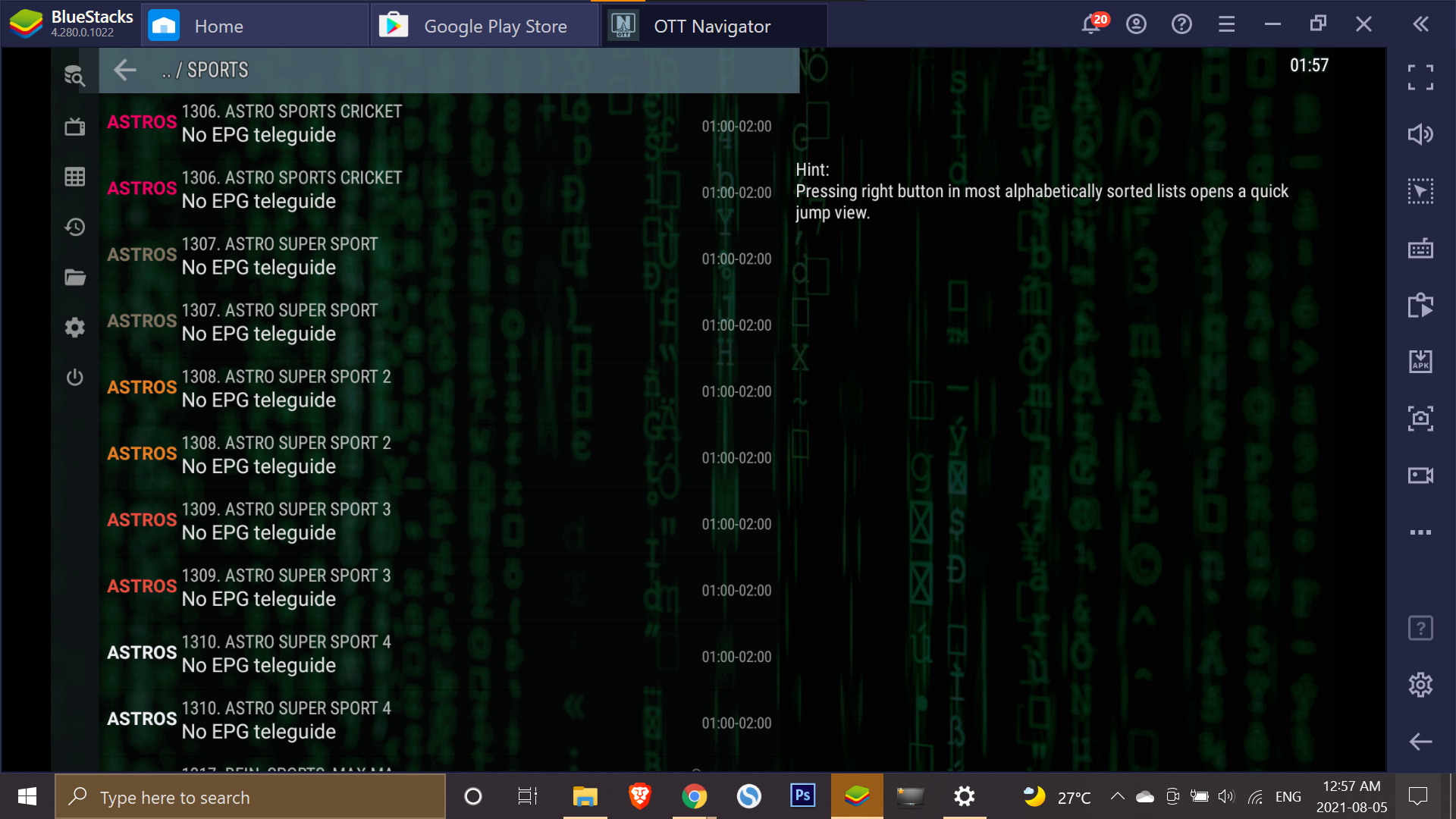Open BlueStacks notifications bell

pos(1093,24)
